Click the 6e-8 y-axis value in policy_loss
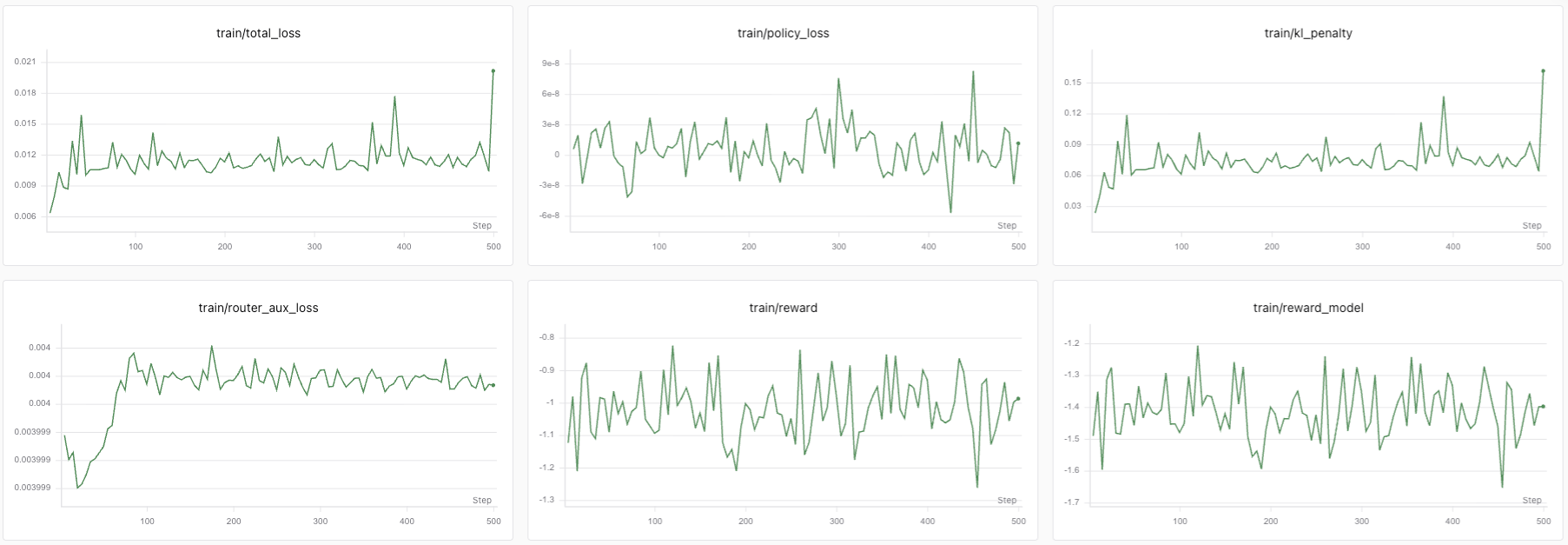 550,94
